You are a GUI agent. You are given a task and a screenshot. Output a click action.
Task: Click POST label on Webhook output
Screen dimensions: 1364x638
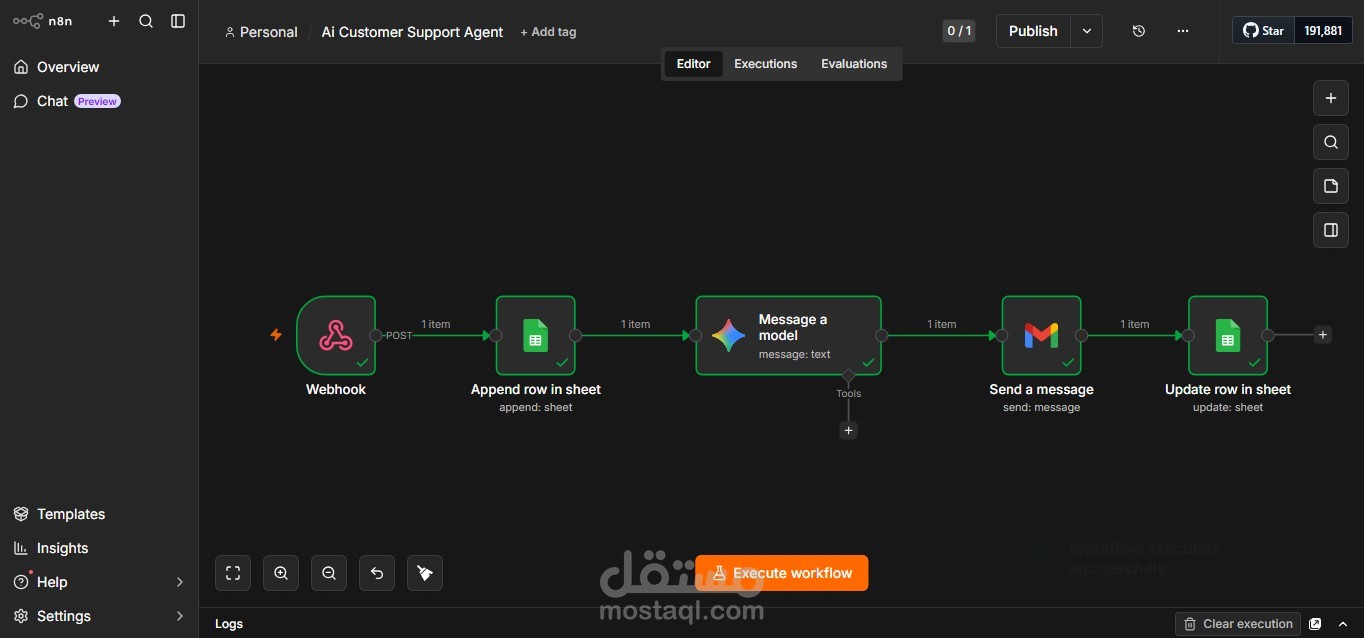(x=399, y=335)
